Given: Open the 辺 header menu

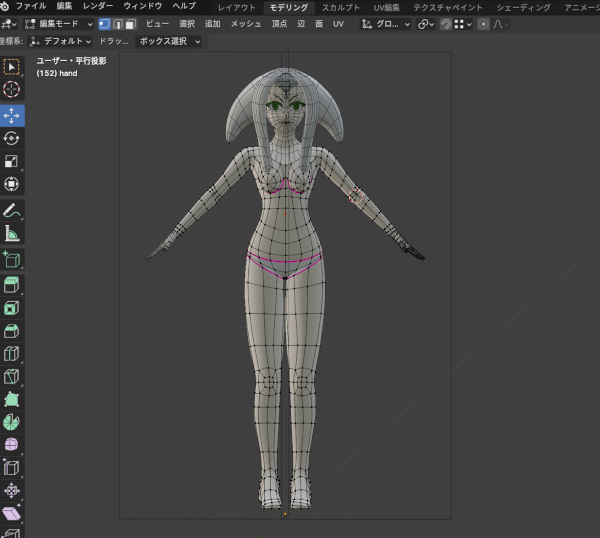Looking at the screenshot, I should click(301, 24).
